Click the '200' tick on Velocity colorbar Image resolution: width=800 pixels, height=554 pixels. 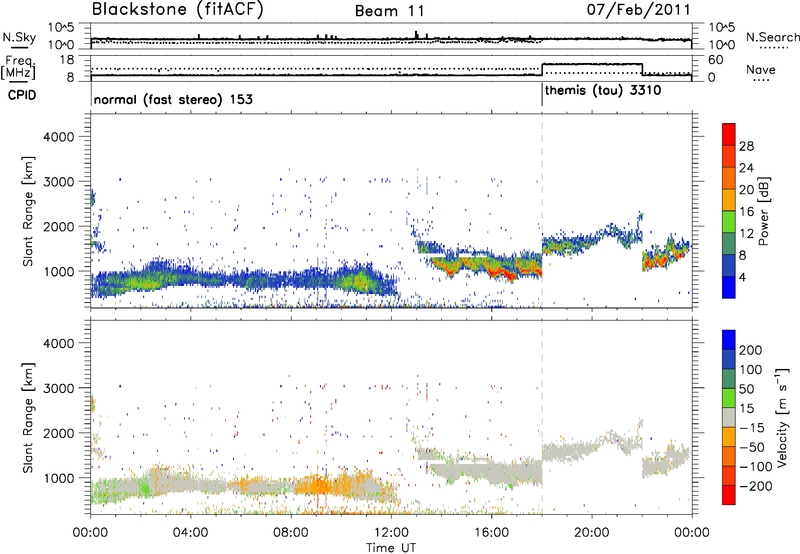(751, 350)
